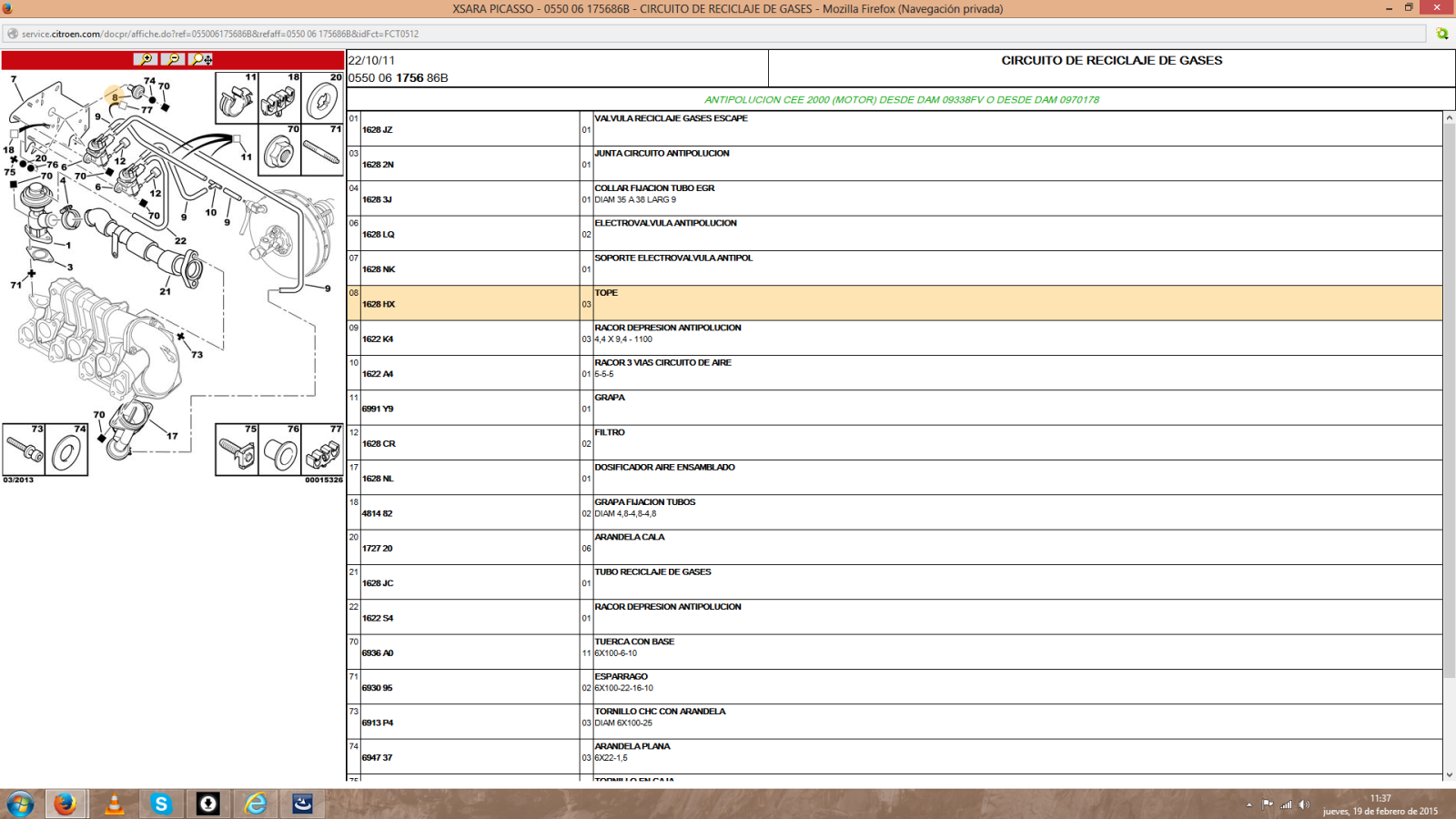Click the grapa thumbnail numbered 11

pos(237,98)
